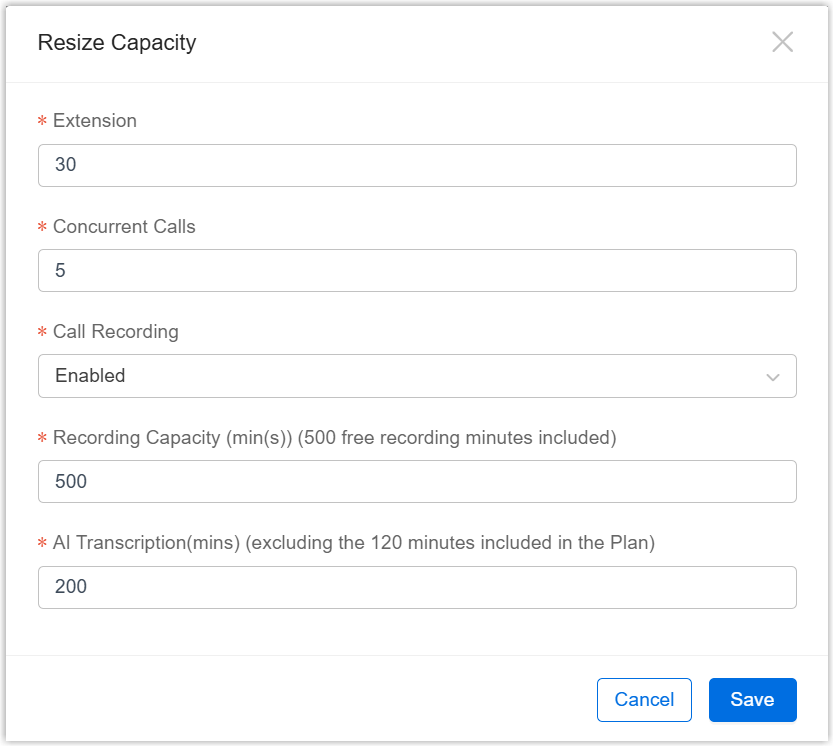Click the Call Recording label
Viewport: 834px width, 747px height.
[x=115, y=332]
